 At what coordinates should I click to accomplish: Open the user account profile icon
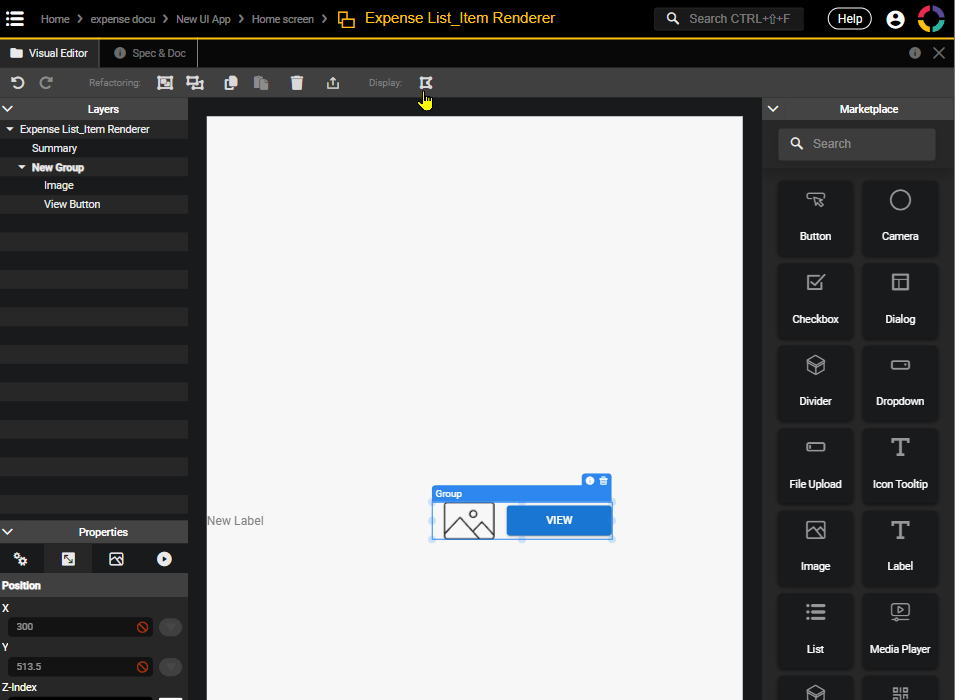click(895, 19)
